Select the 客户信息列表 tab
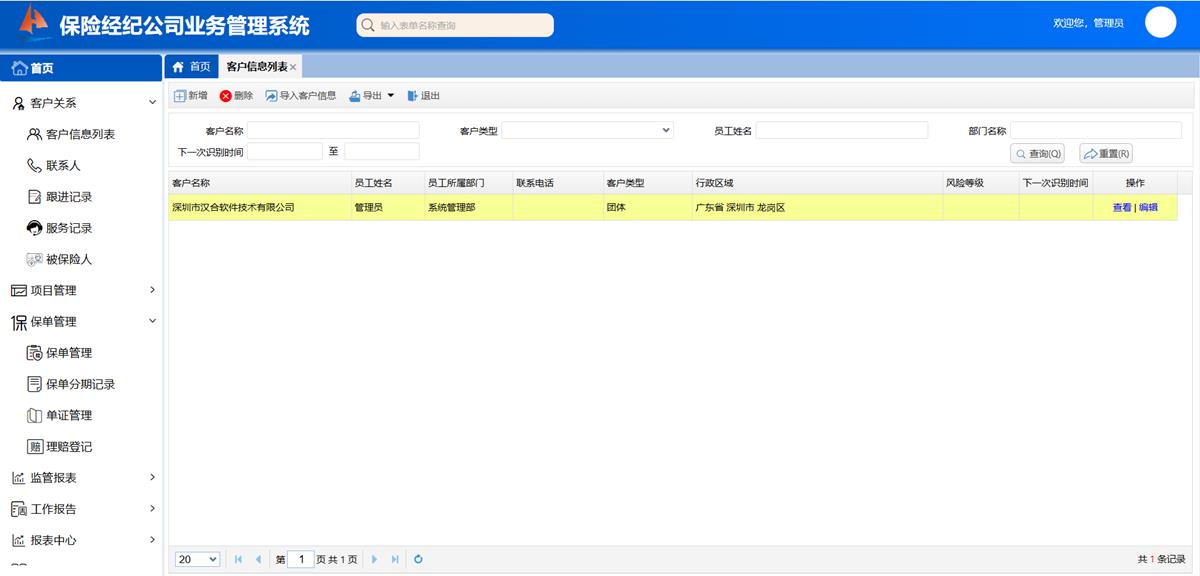The height and width of the screenshot is (576, 1200). [x=256, y=67]
